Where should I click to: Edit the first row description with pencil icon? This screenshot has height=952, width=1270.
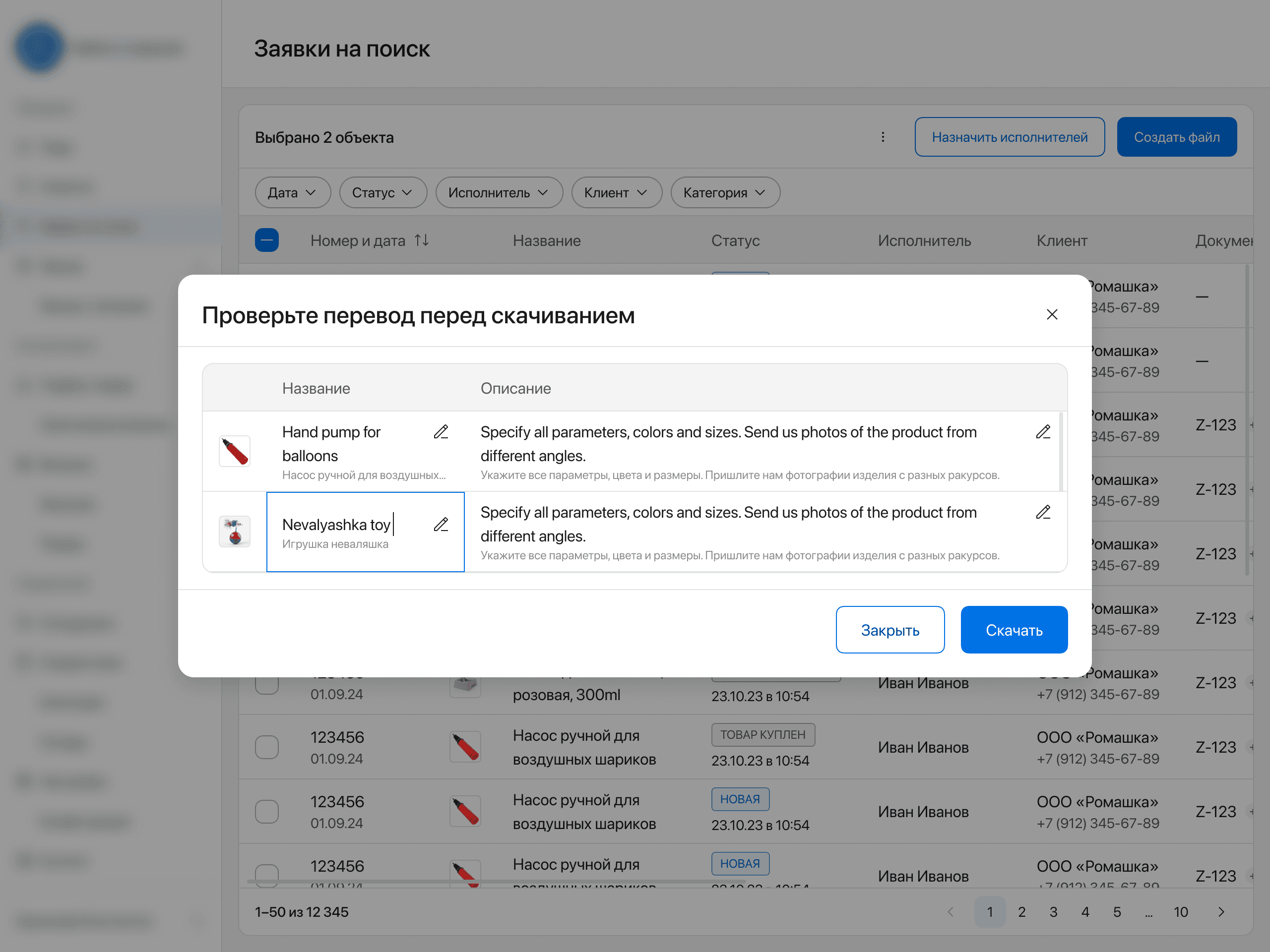click(1043, 432)
